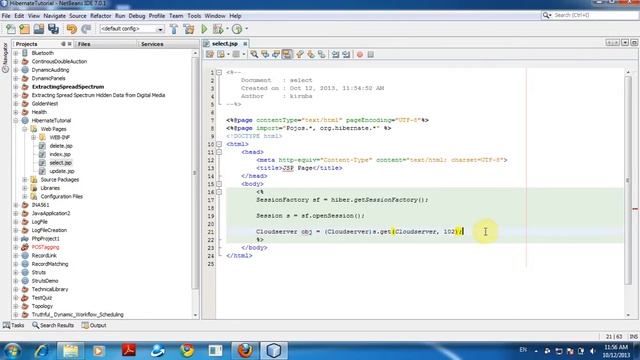Open the Profile Project dropdown arrow
Screen dimensions: 640x360
click(x=246, y=29)
